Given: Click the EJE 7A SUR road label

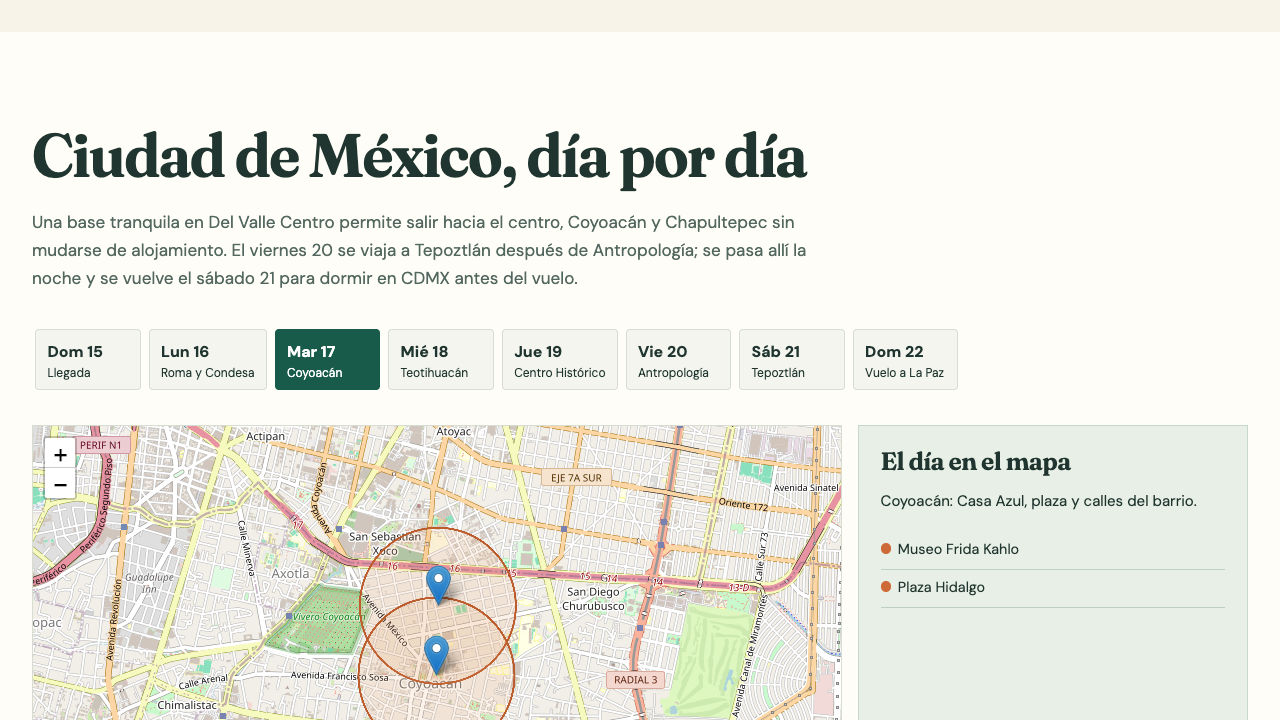Looking at the screenshot, I should (x=576, y=478).
